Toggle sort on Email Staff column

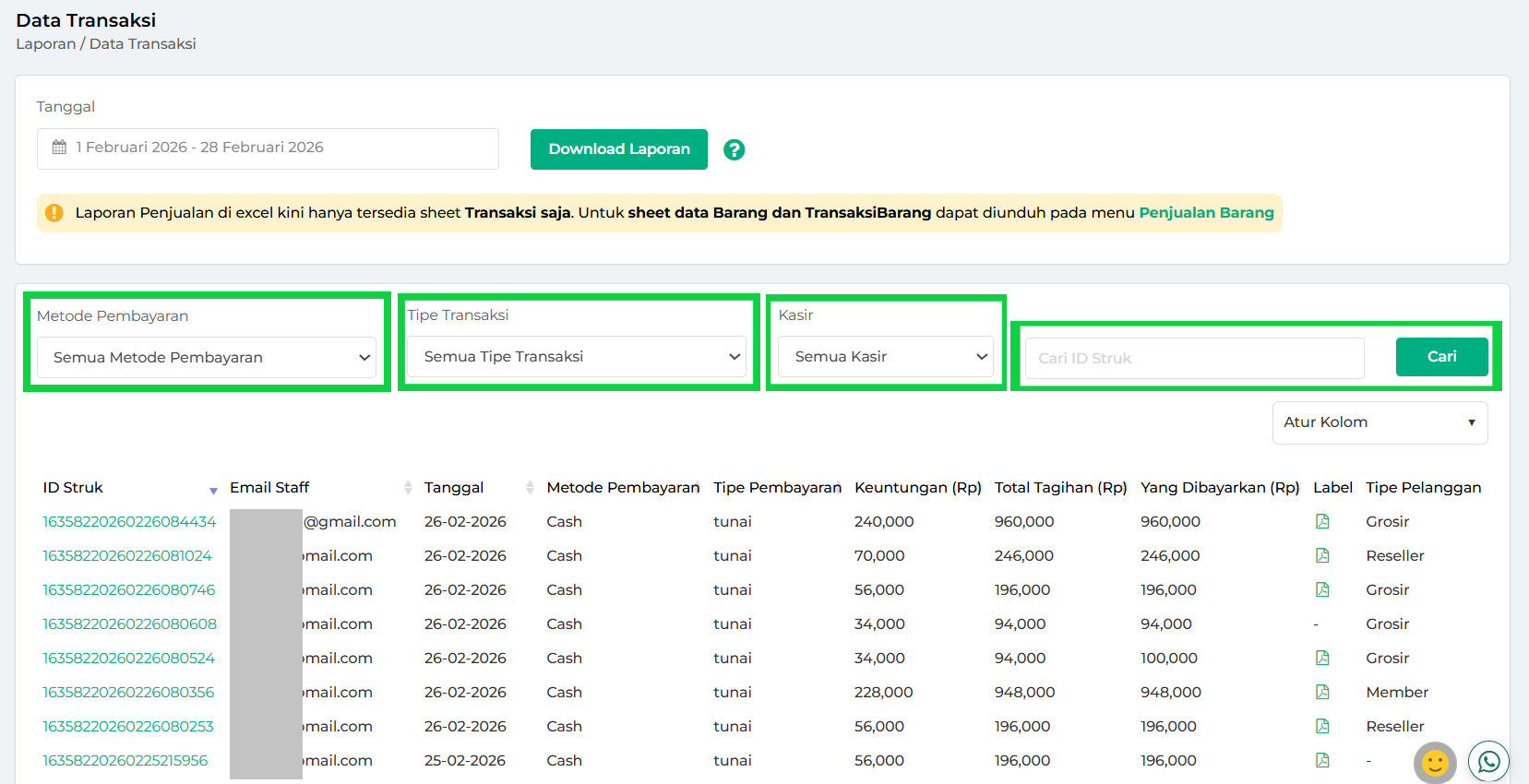click(x=408, y=488)
